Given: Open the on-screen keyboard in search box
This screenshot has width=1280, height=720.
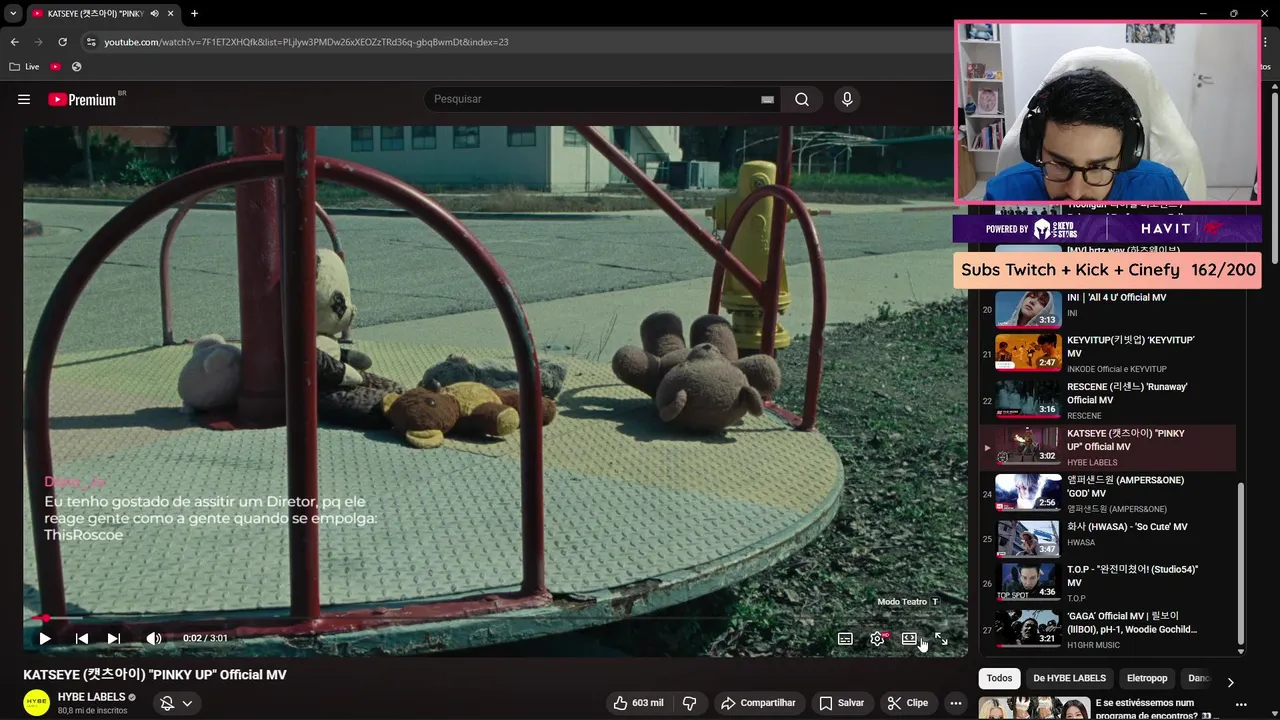Looking at the screenshot, I should [x=767, y=100].
